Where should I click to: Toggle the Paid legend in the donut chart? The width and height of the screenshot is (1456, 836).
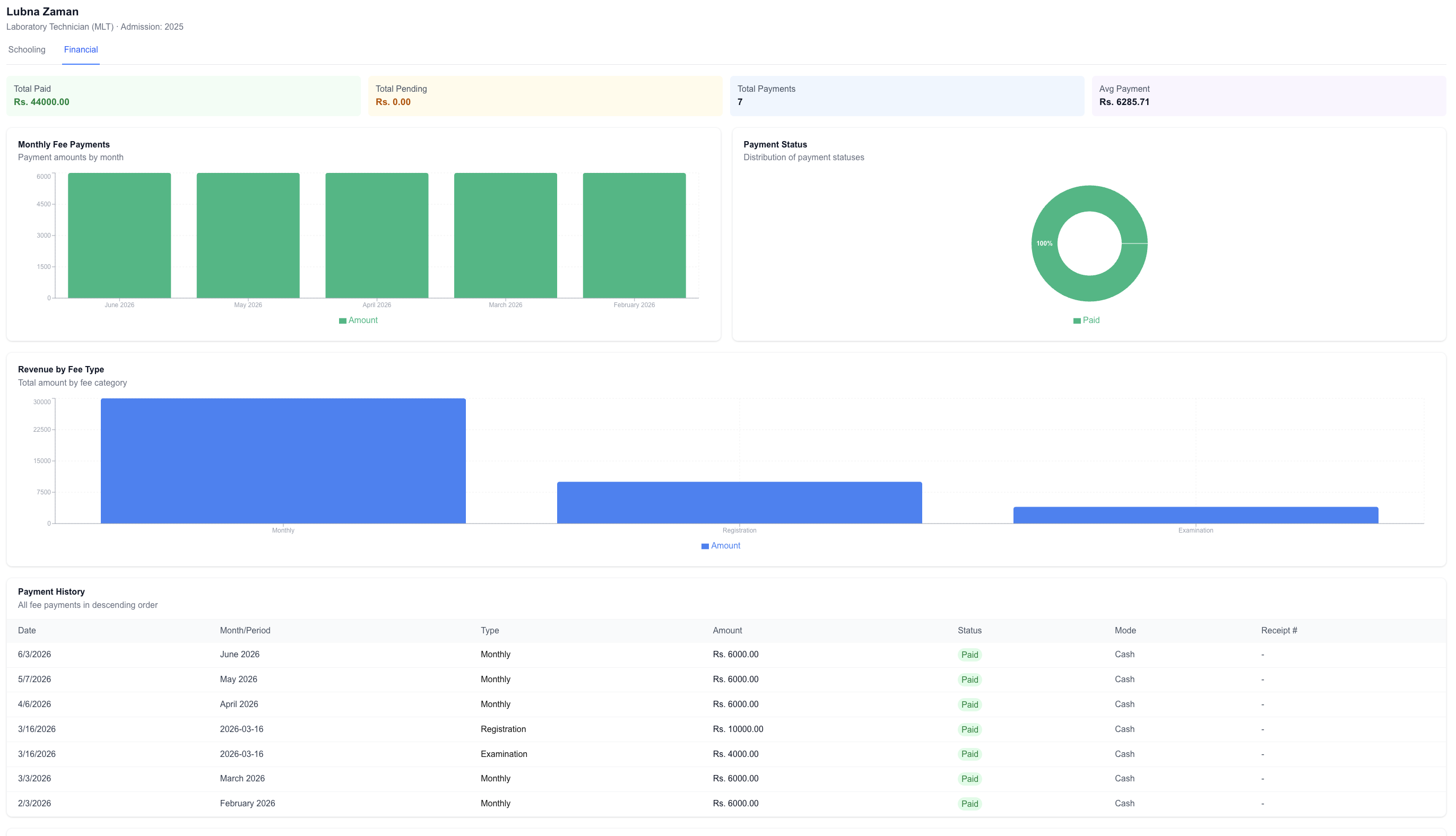(1086, 320)
